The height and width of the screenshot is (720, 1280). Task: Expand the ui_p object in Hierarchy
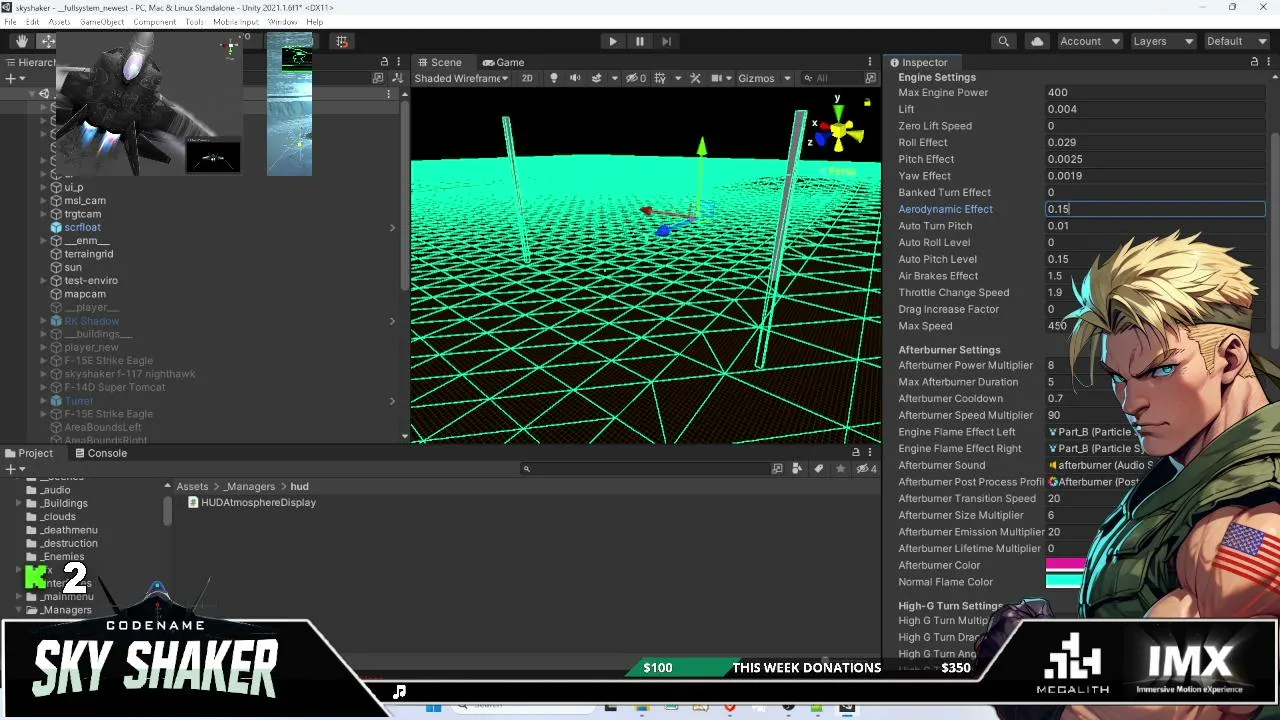45,187
